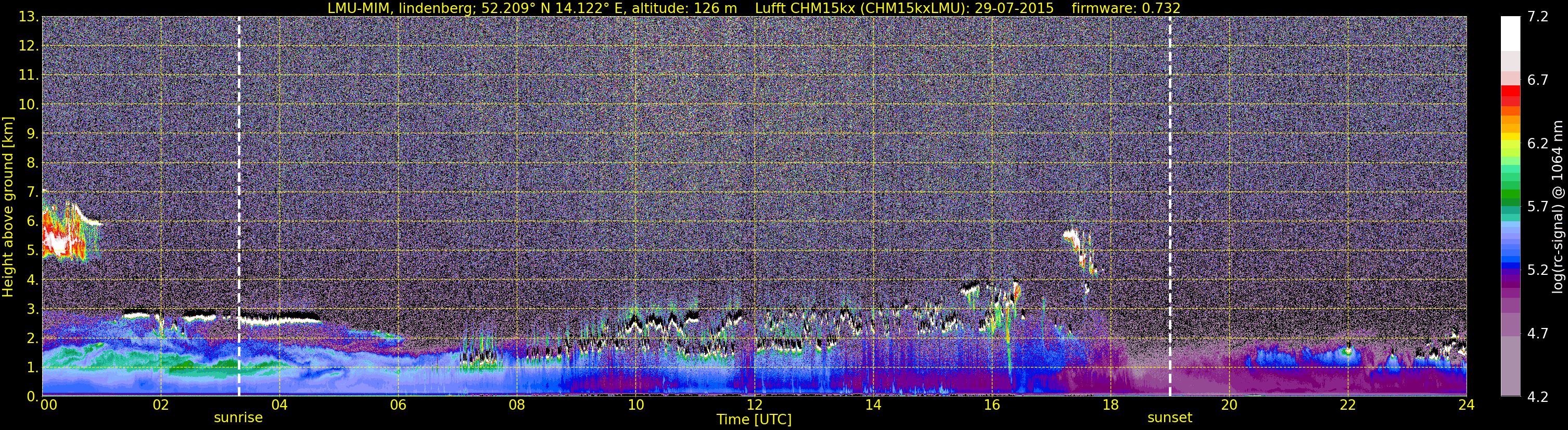
Task: Click the 'log(rc-signal) @ 1064 nm' colorbar label
Action: [1558, 207]
